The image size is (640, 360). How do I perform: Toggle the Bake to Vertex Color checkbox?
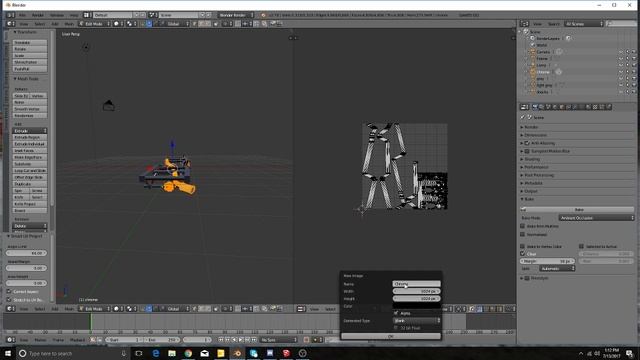point(522,247)
